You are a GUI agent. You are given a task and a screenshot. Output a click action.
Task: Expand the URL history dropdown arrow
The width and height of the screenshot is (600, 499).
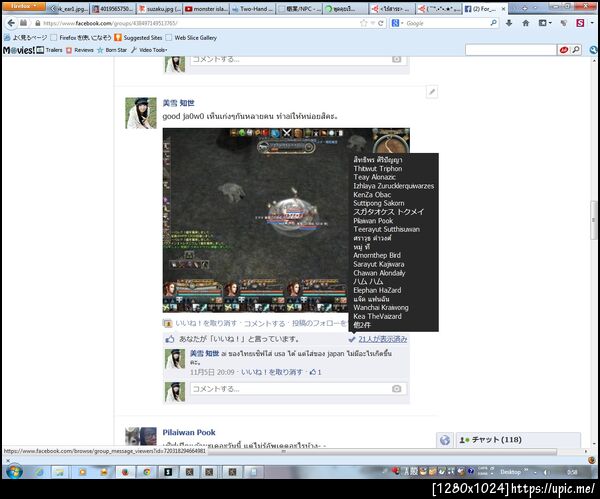point(372,23)
